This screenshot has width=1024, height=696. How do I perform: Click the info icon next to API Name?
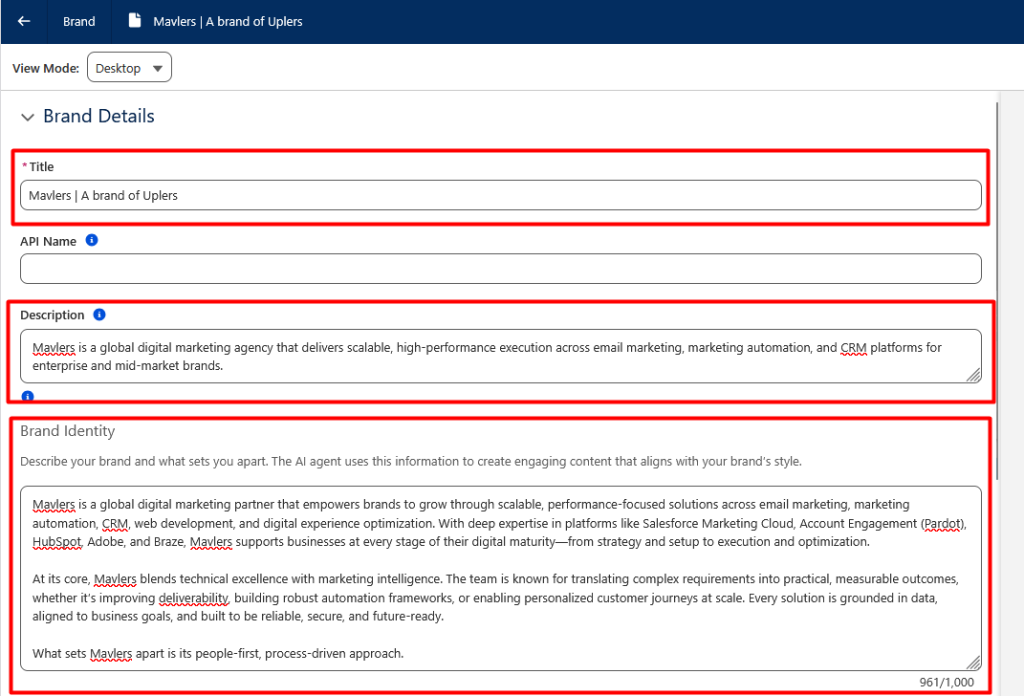92,241
